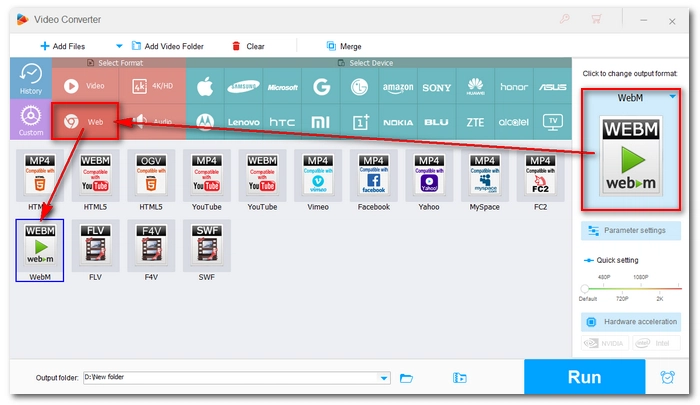Select the 4K/HD format category
The image size is (700, 405).
coord(152,86)
